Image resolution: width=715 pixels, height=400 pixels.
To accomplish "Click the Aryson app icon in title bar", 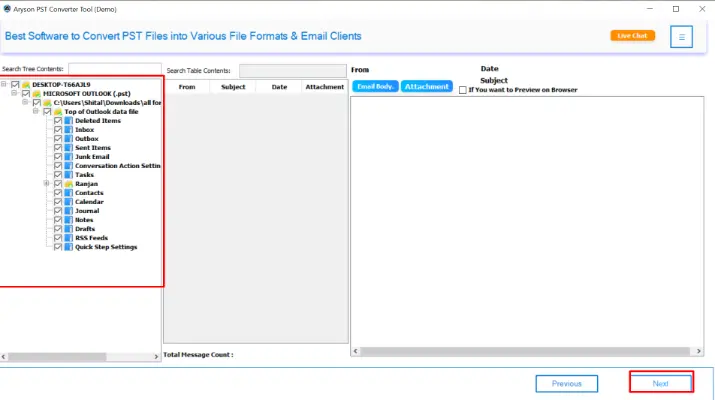I will click(7, 9).
